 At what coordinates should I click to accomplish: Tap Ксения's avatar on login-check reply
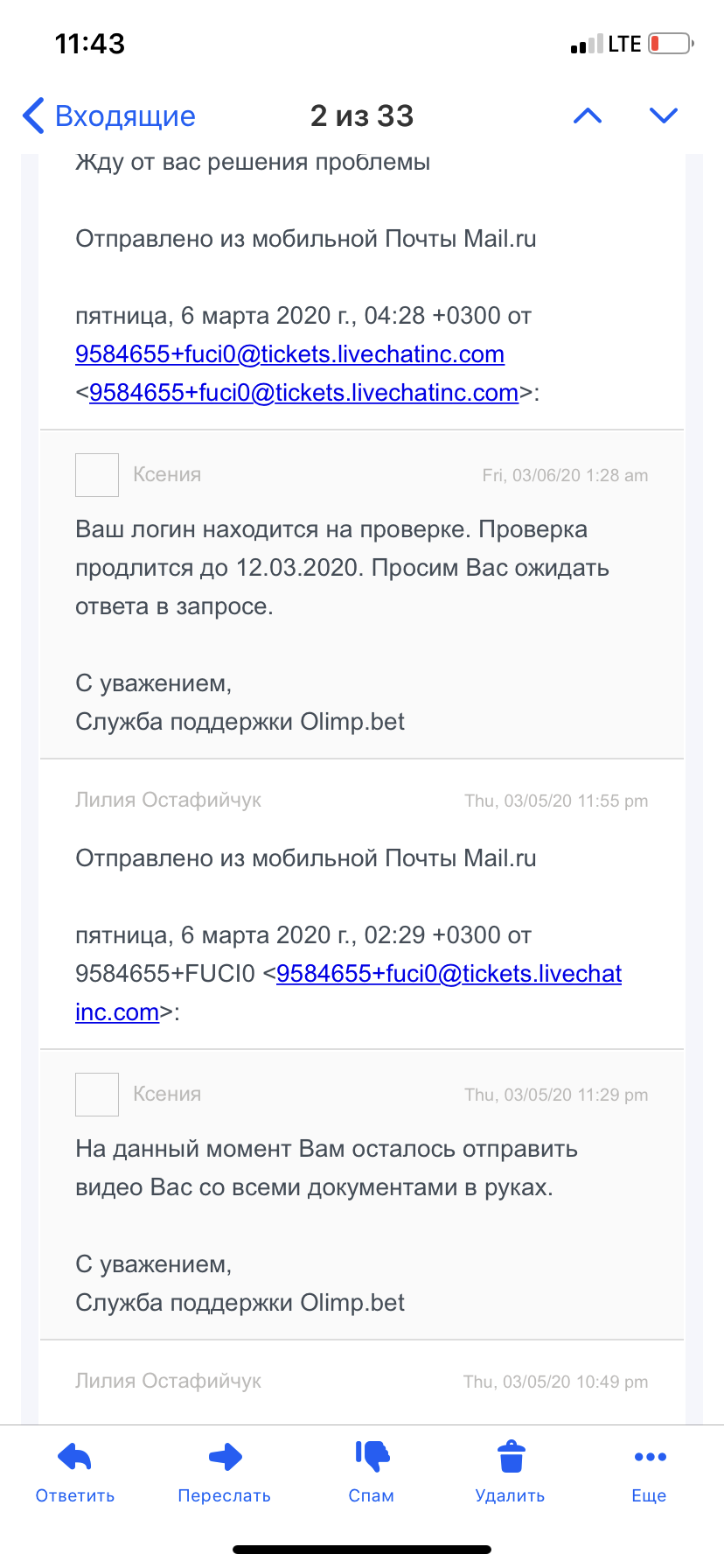click(x=97, y=475)
